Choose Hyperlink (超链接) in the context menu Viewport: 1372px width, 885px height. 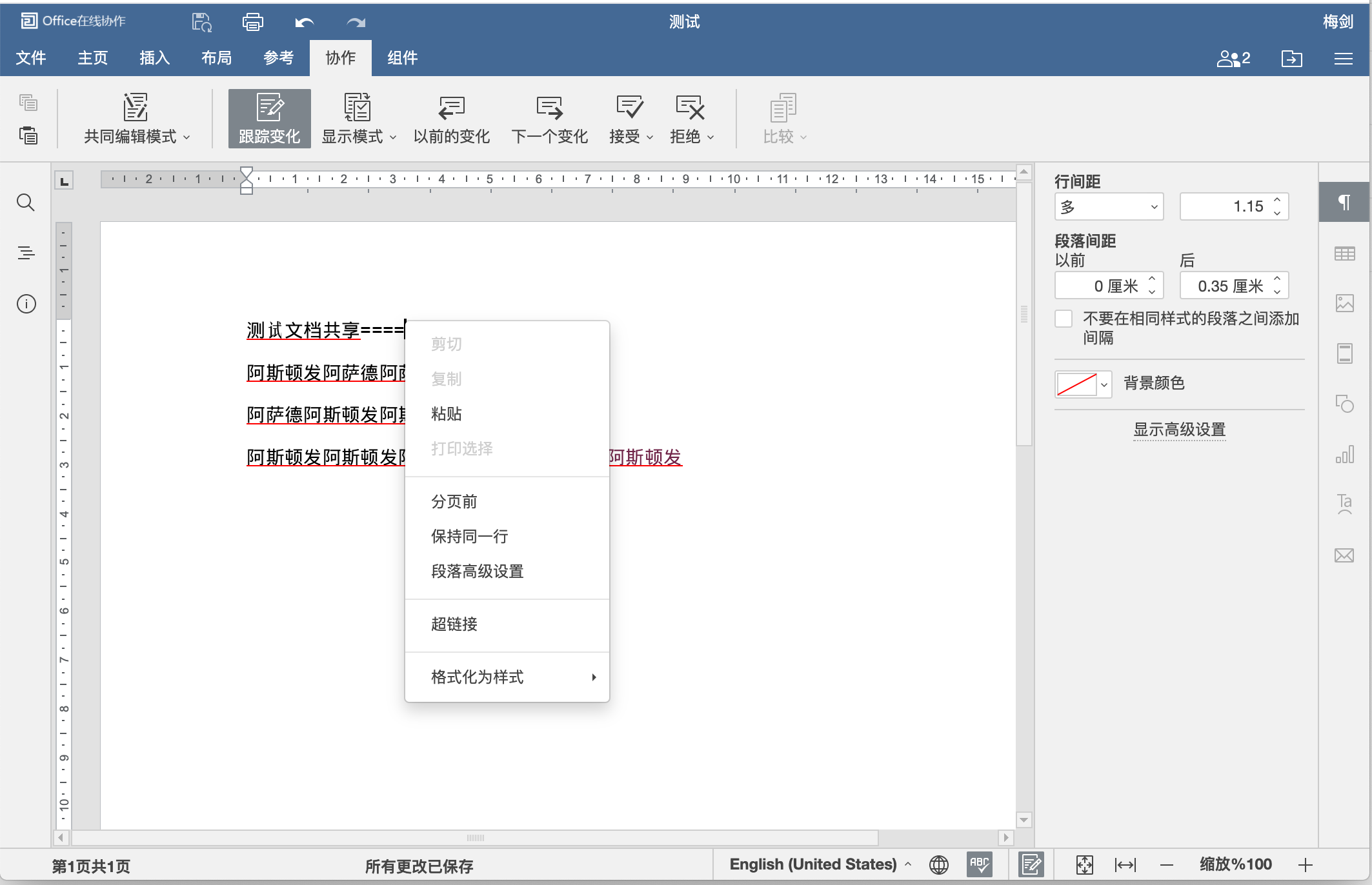(x=454, y=624)
